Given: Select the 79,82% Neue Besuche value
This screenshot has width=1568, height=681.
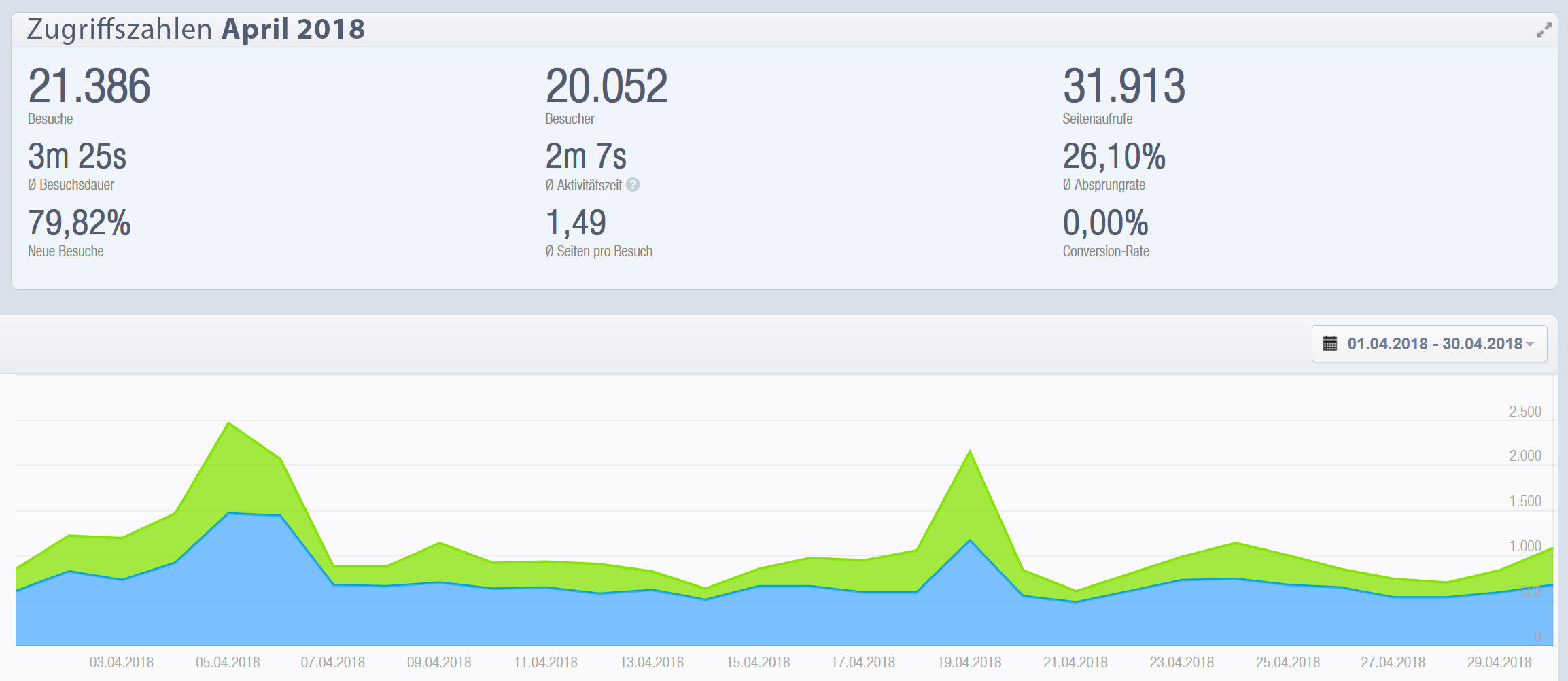Looking at the screenshot, I should coord(79,223).
